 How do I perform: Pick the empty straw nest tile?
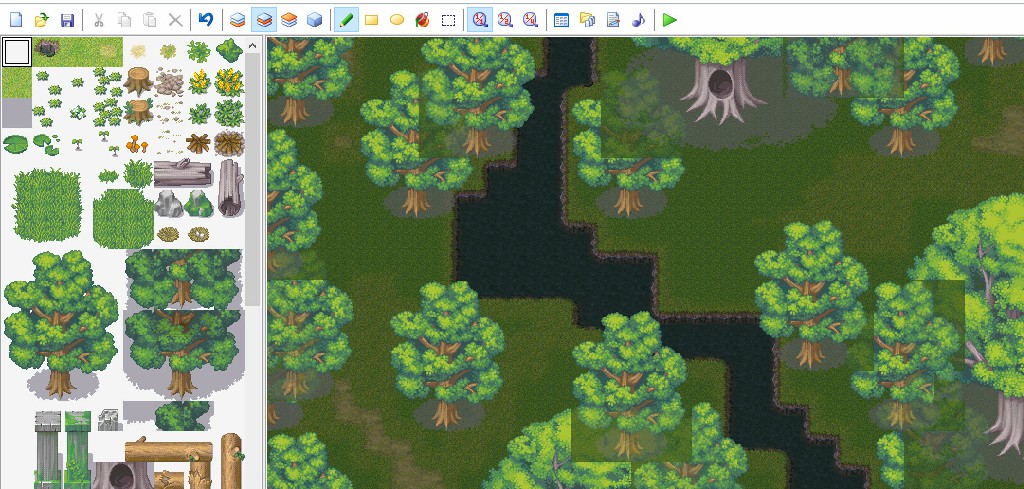tap(168, 234)
